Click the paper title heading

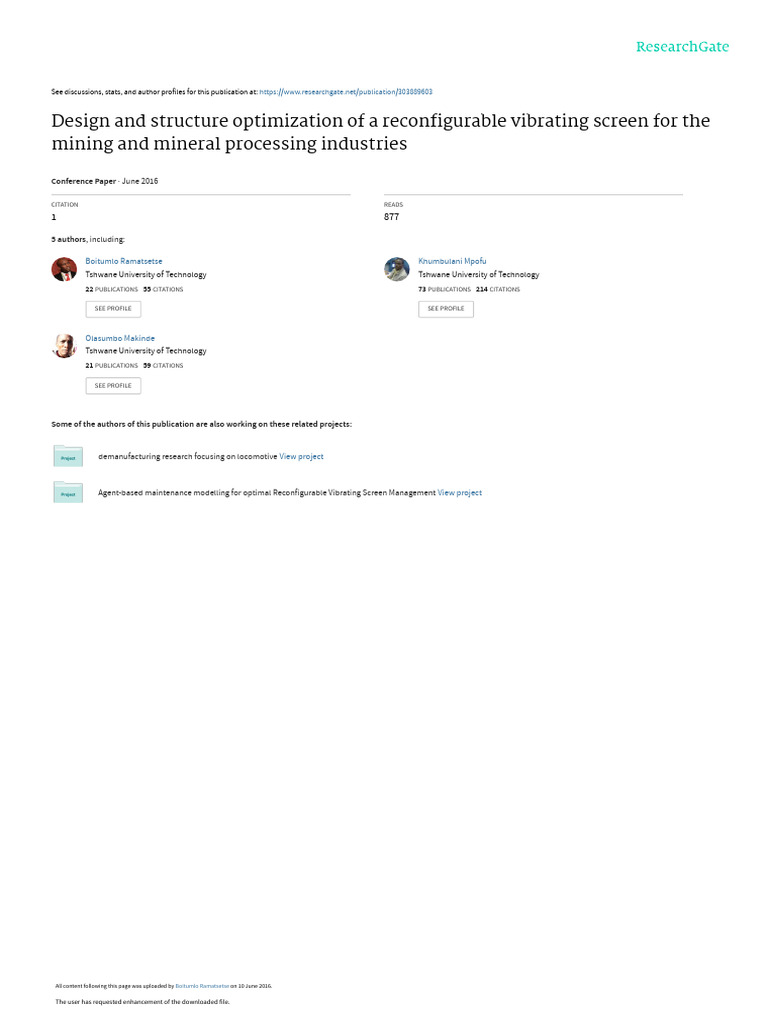(x=380, y=132)
